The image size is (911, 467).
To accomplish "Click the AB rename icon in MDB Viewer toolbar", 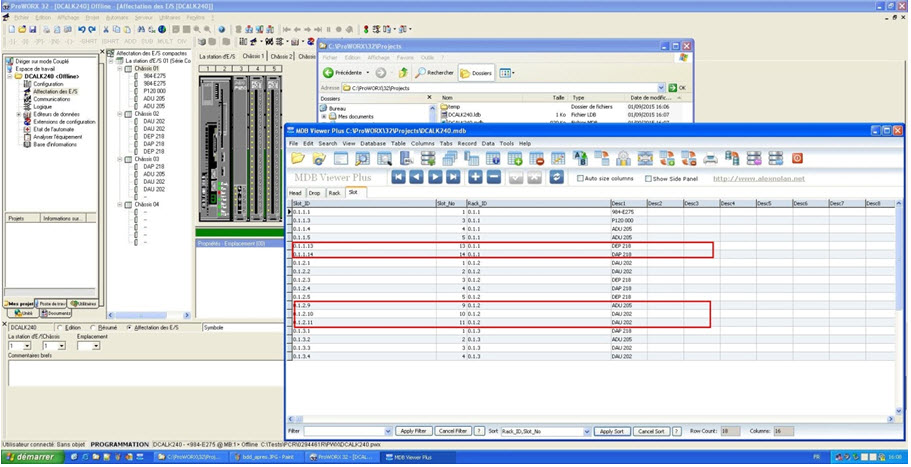I will click(x=580, y=157).
